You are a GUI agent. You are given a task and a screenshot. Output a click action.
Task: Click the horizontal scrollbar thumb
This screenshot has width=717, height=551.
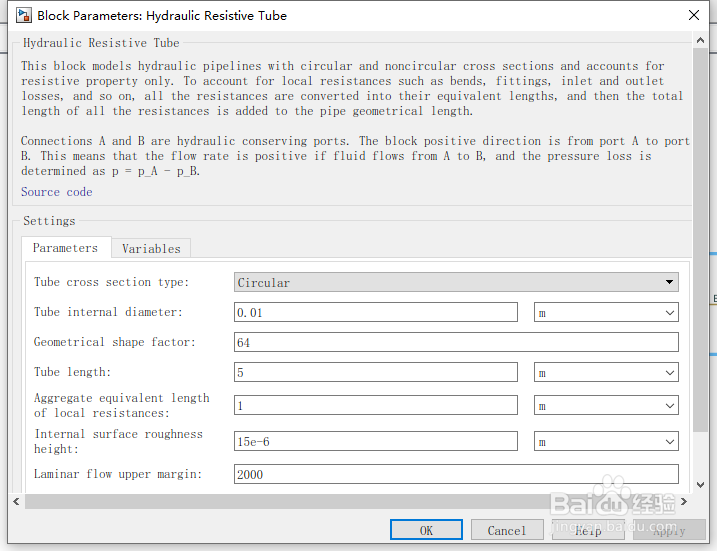click(293, 502)
